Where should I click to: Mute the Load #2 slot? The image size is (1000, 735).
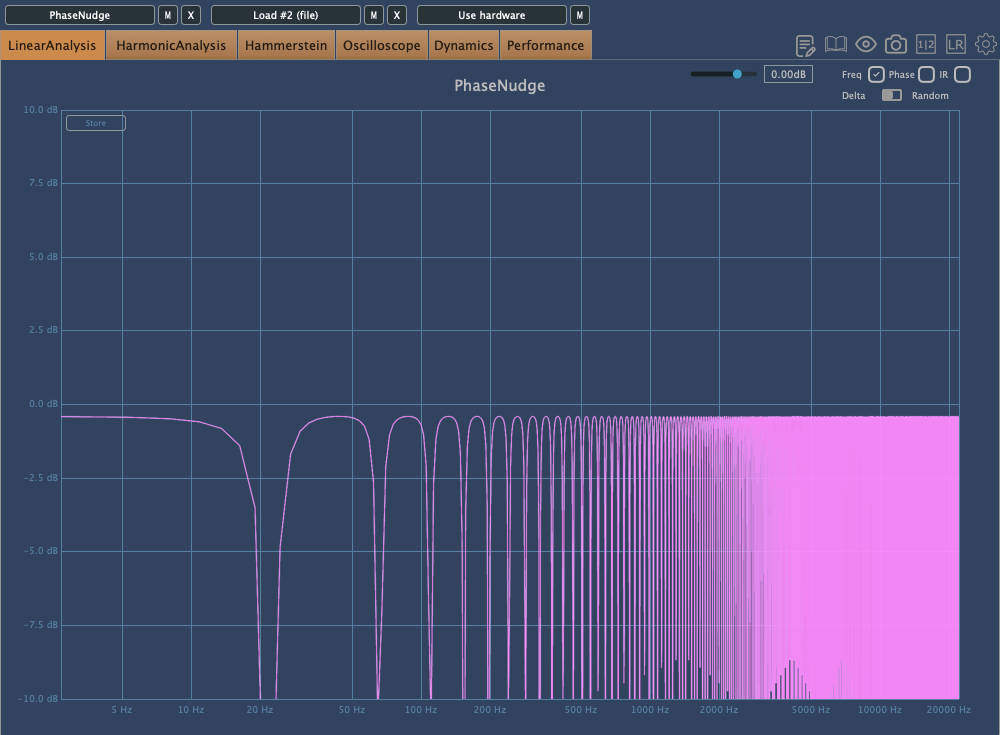[x=373, y=15]
